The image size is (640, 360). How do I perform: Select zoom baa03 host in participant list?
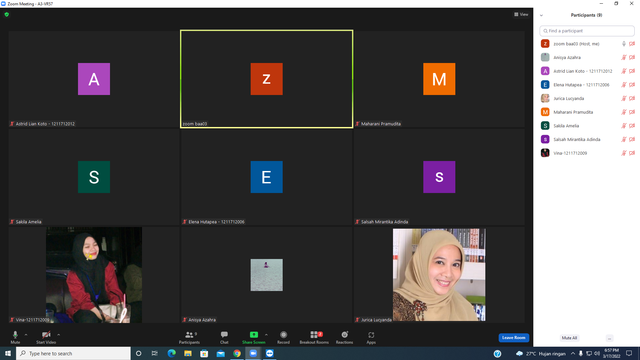click(x=587, y=44)
